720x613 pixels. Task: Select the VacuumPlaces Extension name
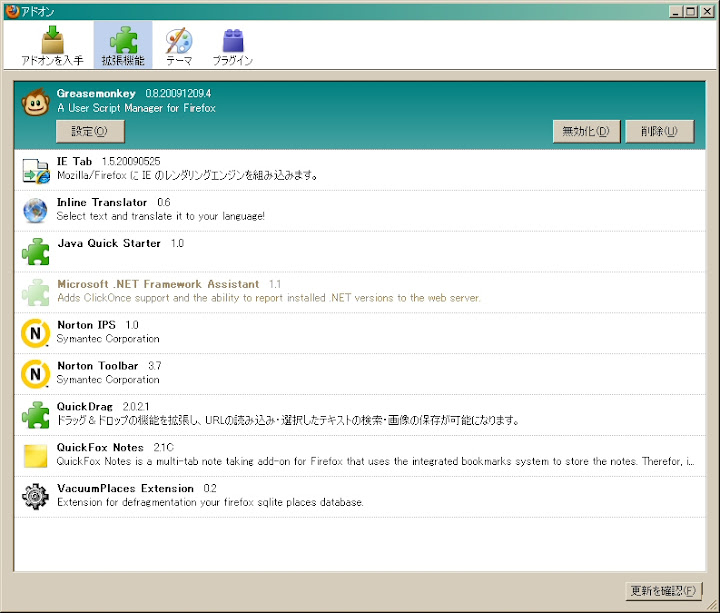coord(125,489)
